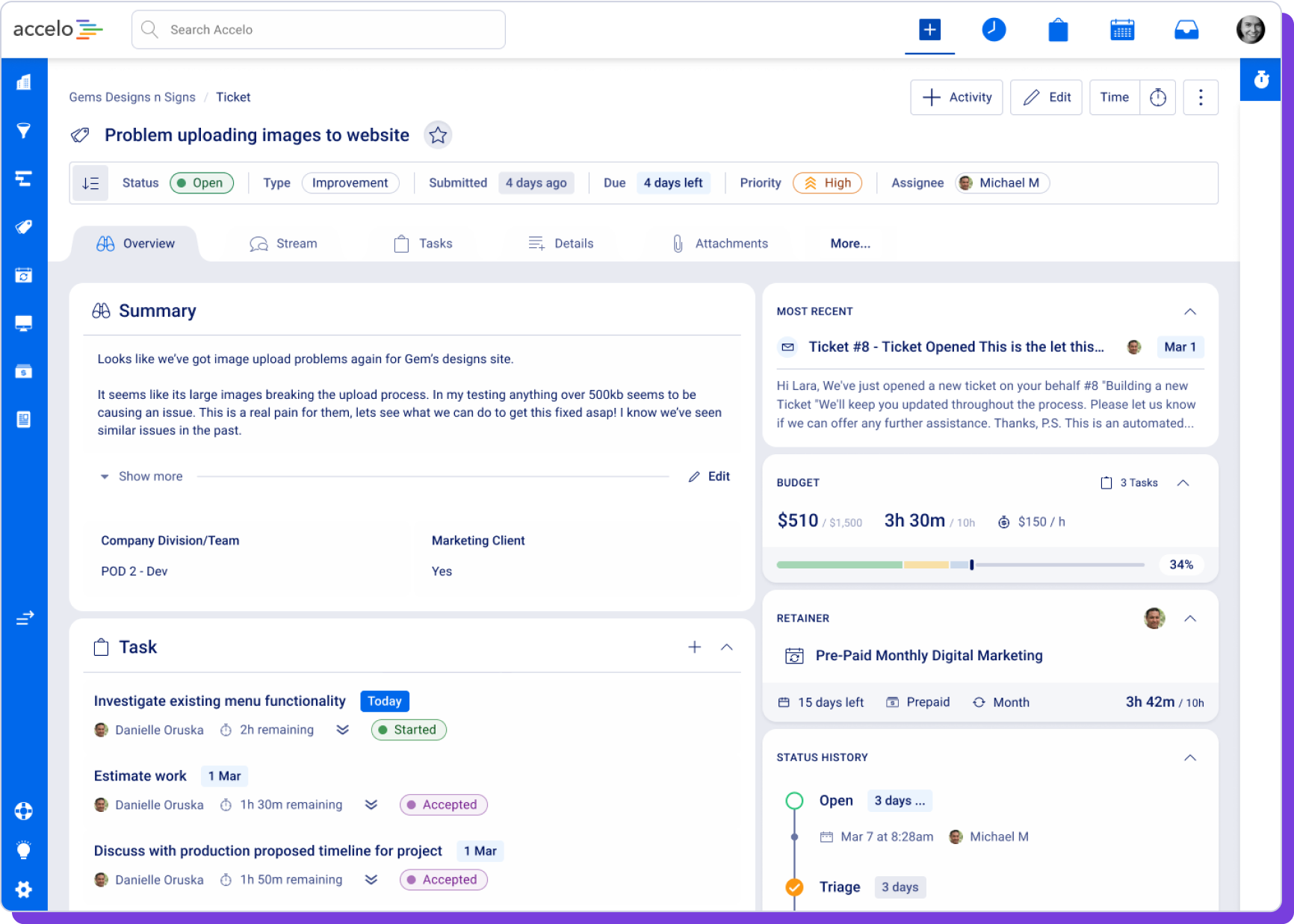Click the Activity button
Image resolution: width=1294 pixels, height=924 pixels.
point(956,98)
